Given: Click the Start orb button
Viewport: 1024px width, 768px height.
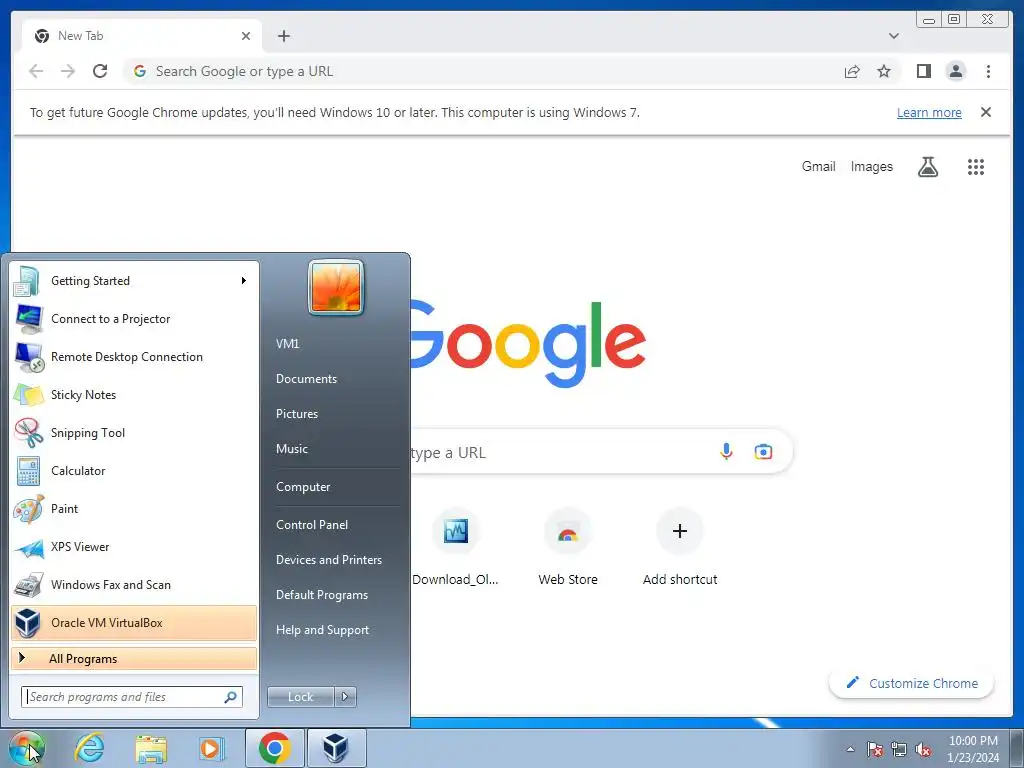Looking at the screenshot, I should pyautogui.click(x=26, y=748).
